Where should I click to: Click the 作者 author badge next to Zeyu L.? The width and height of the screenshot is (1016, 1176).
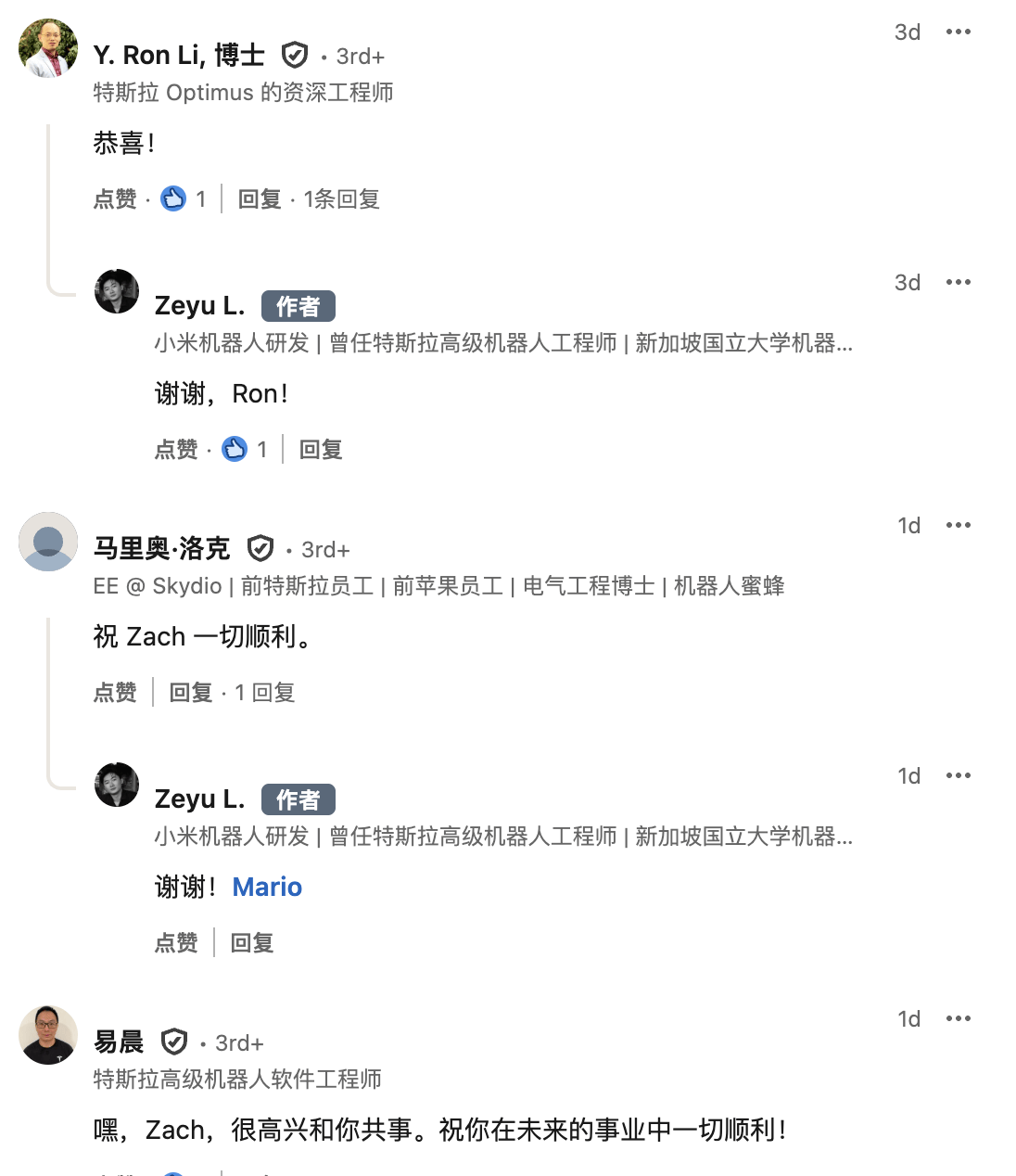click(x=298, y=305)
